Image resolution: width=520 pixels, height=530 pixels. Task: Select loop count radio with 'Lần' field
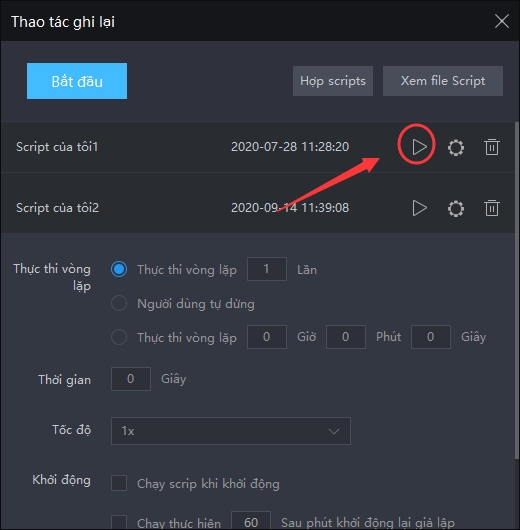coord(119,269)
